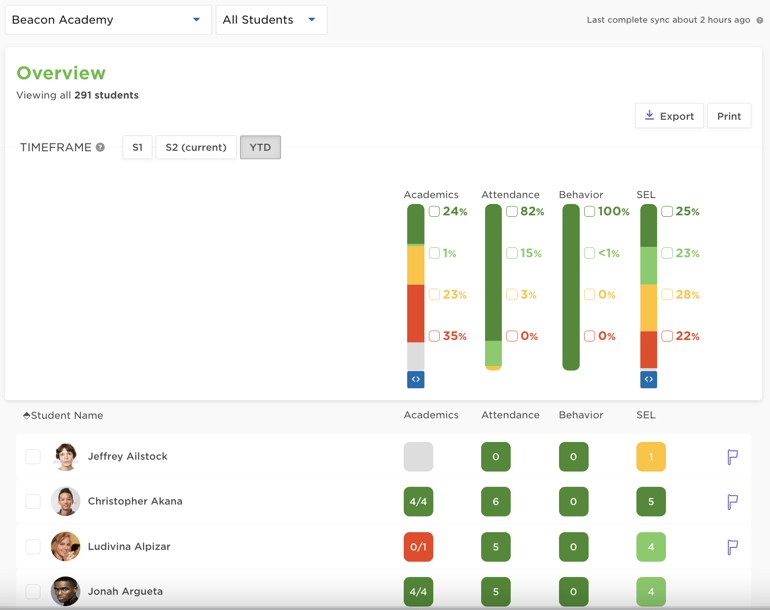
Task: Switch to S2 (current) timeframe
Action: [196, 147]
